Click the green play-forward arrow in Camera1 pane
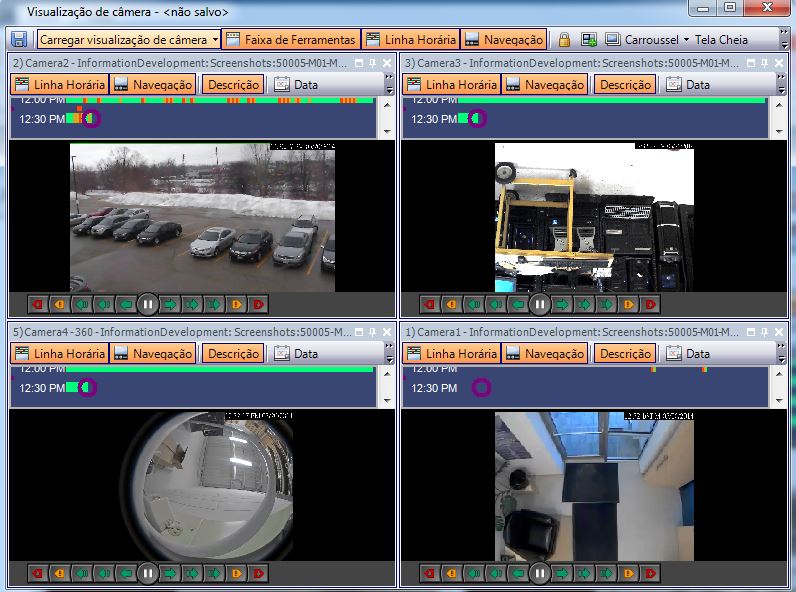 [x=562, y=573]
